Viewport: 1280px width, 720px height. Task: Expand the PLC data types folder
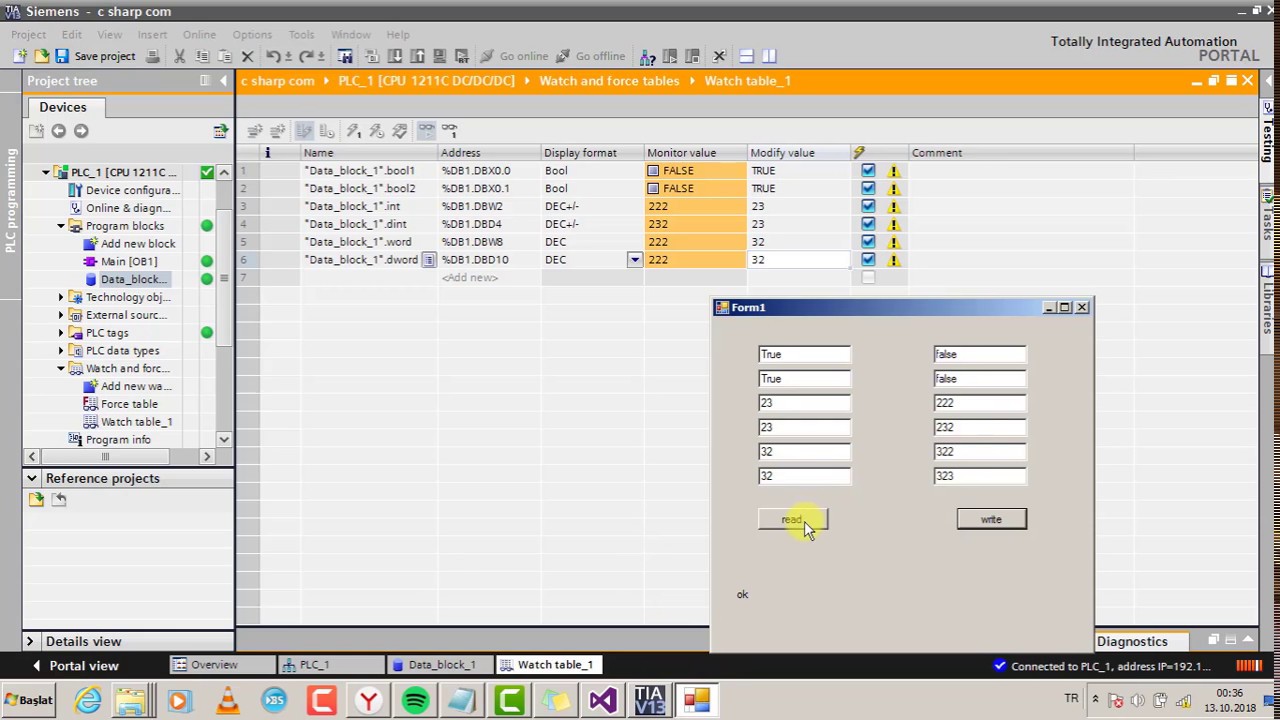[x=60, y=351]
